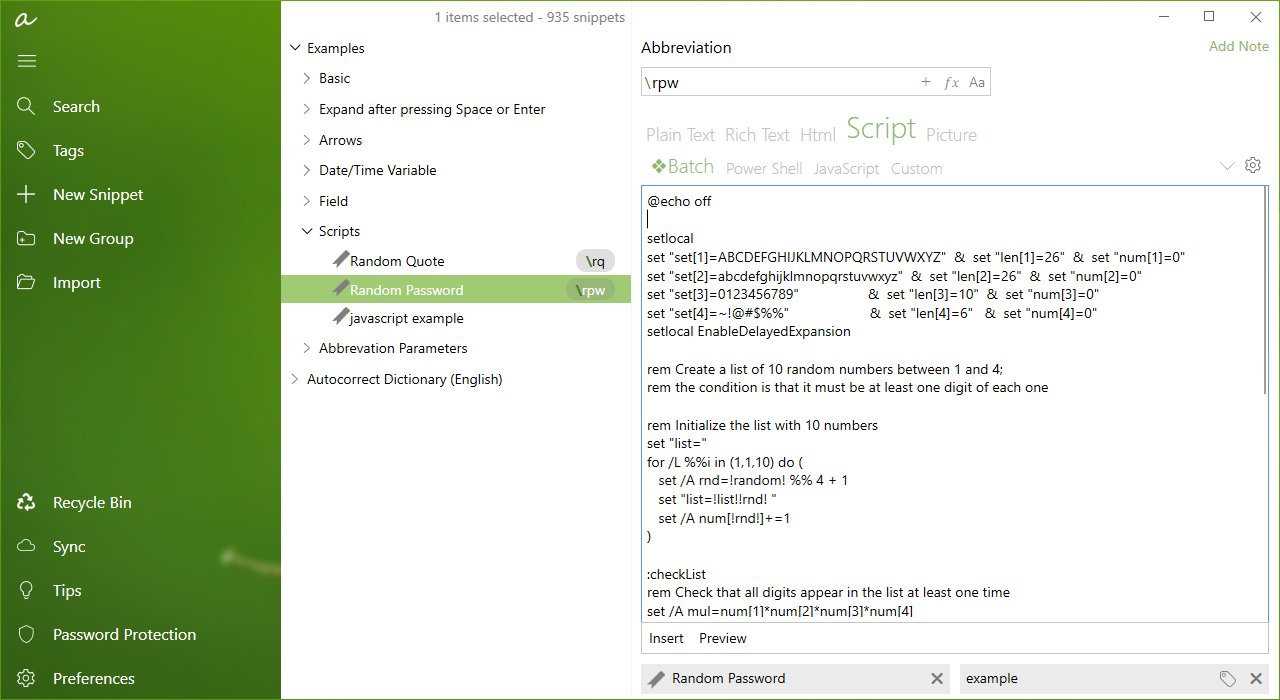
Task: Click the Add Note link
Action: pyautogui.click(x=1238, y=46)
